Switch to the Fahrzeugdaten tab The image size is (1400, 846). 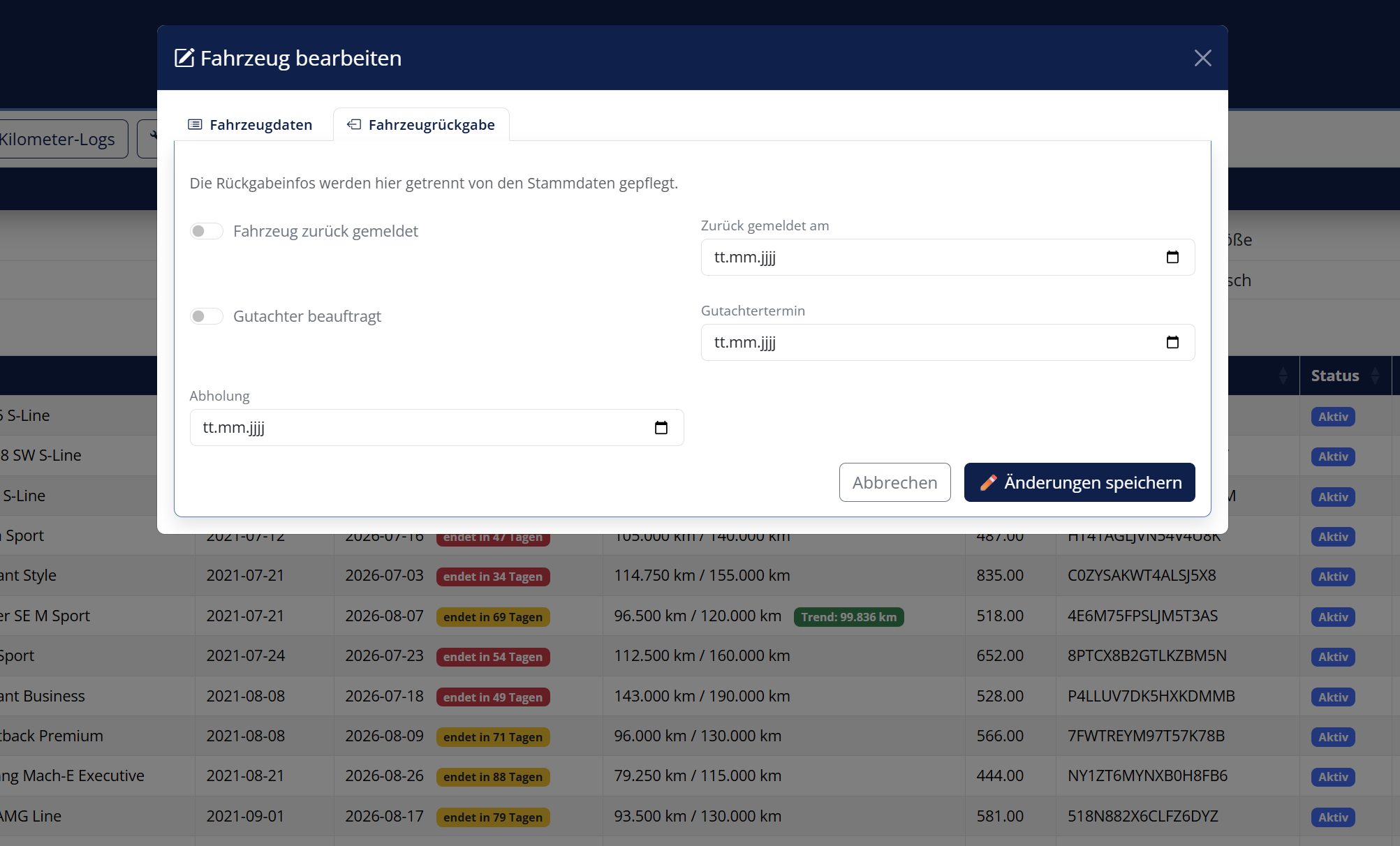[x=251, y=125]
